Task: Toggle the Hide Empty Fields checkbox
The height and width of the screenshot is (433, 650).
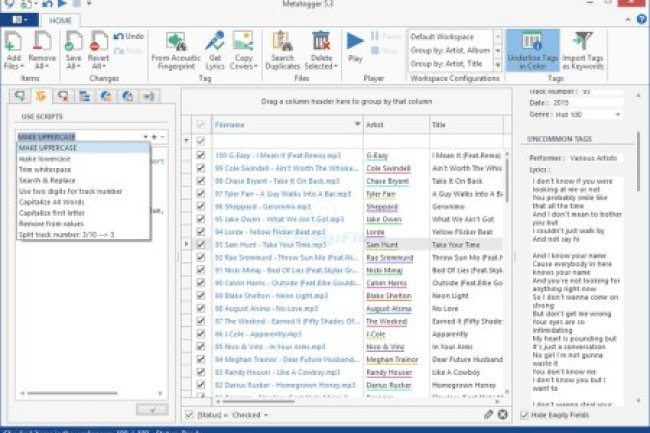Action: point(524,415)
